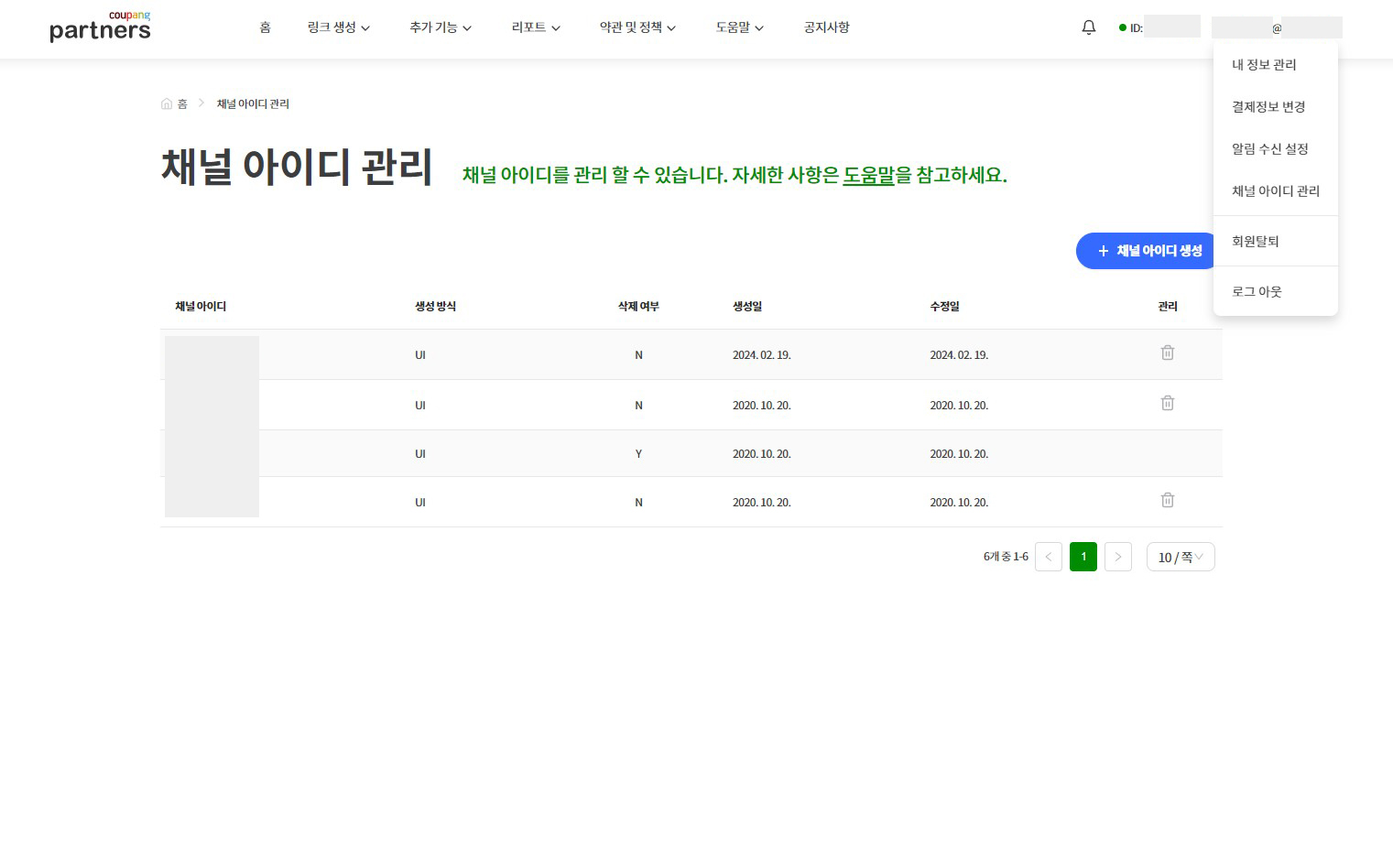Click the 채널 아이디 관리 breadcrumb text

tap(253, 104)
